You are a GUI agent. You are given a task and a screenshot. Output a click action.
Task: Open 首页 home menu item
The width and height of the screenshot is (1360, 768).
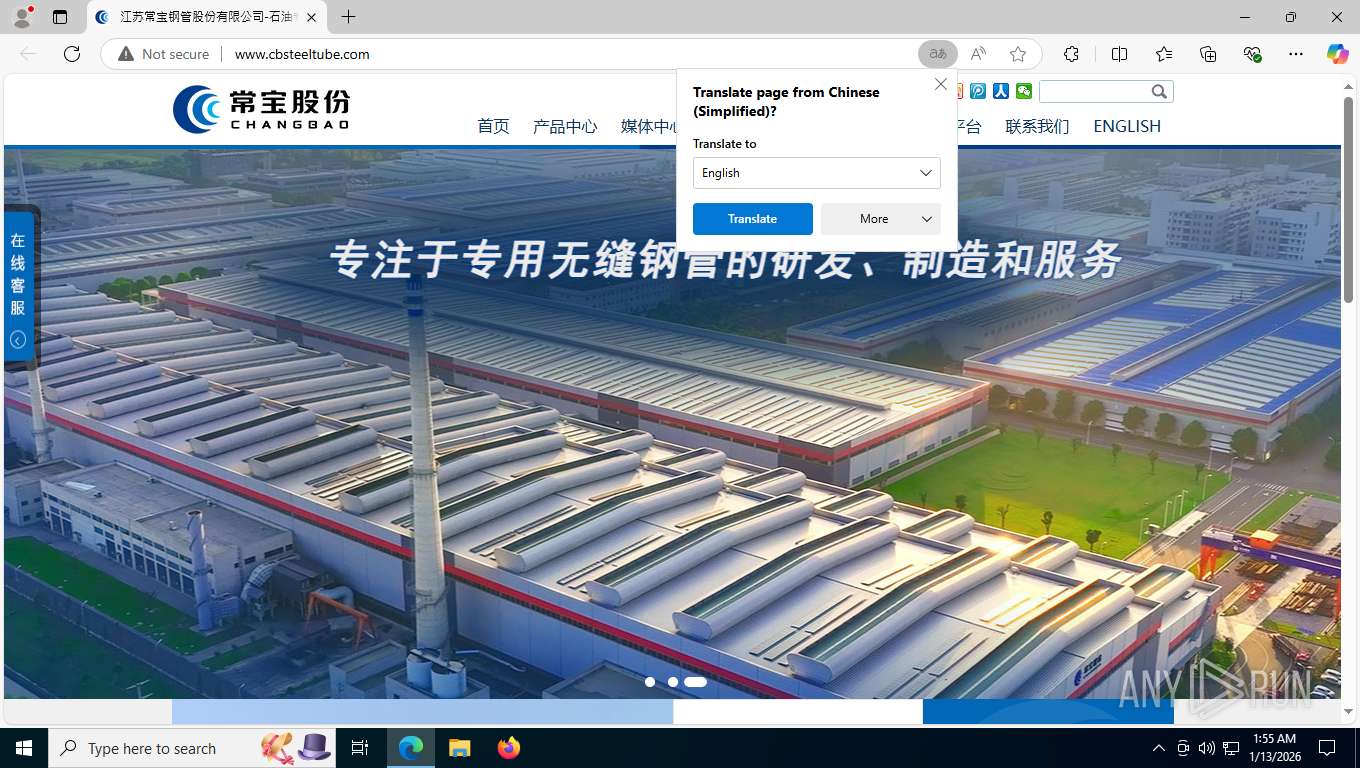click(493, 126)
